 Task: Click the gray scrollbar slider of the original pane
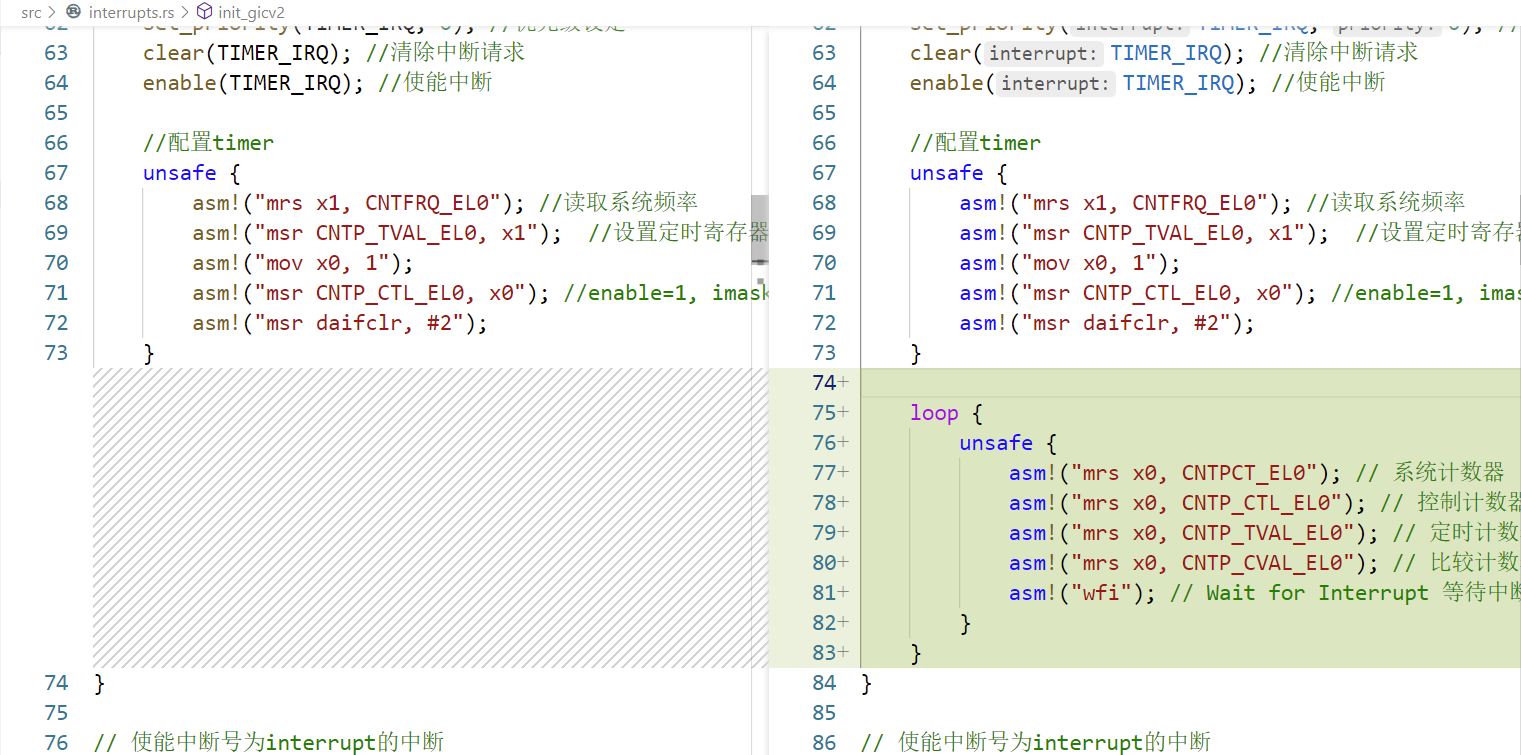coord(759,230)
